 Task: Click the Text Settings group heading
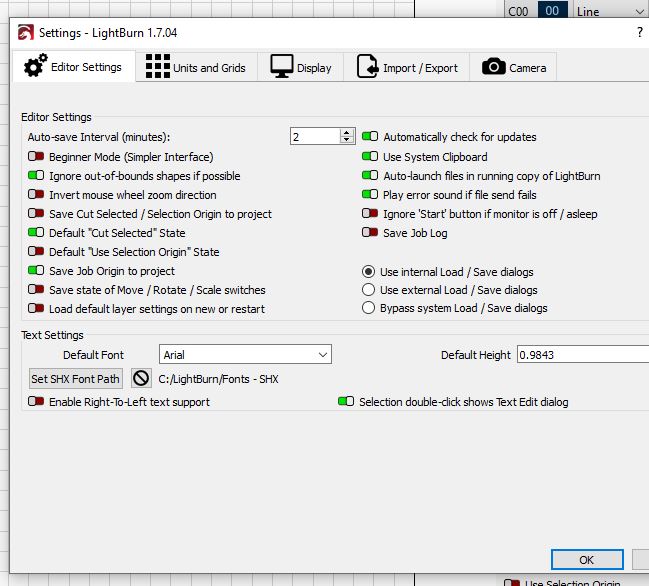pyautogui.click(x=52, y=335)
